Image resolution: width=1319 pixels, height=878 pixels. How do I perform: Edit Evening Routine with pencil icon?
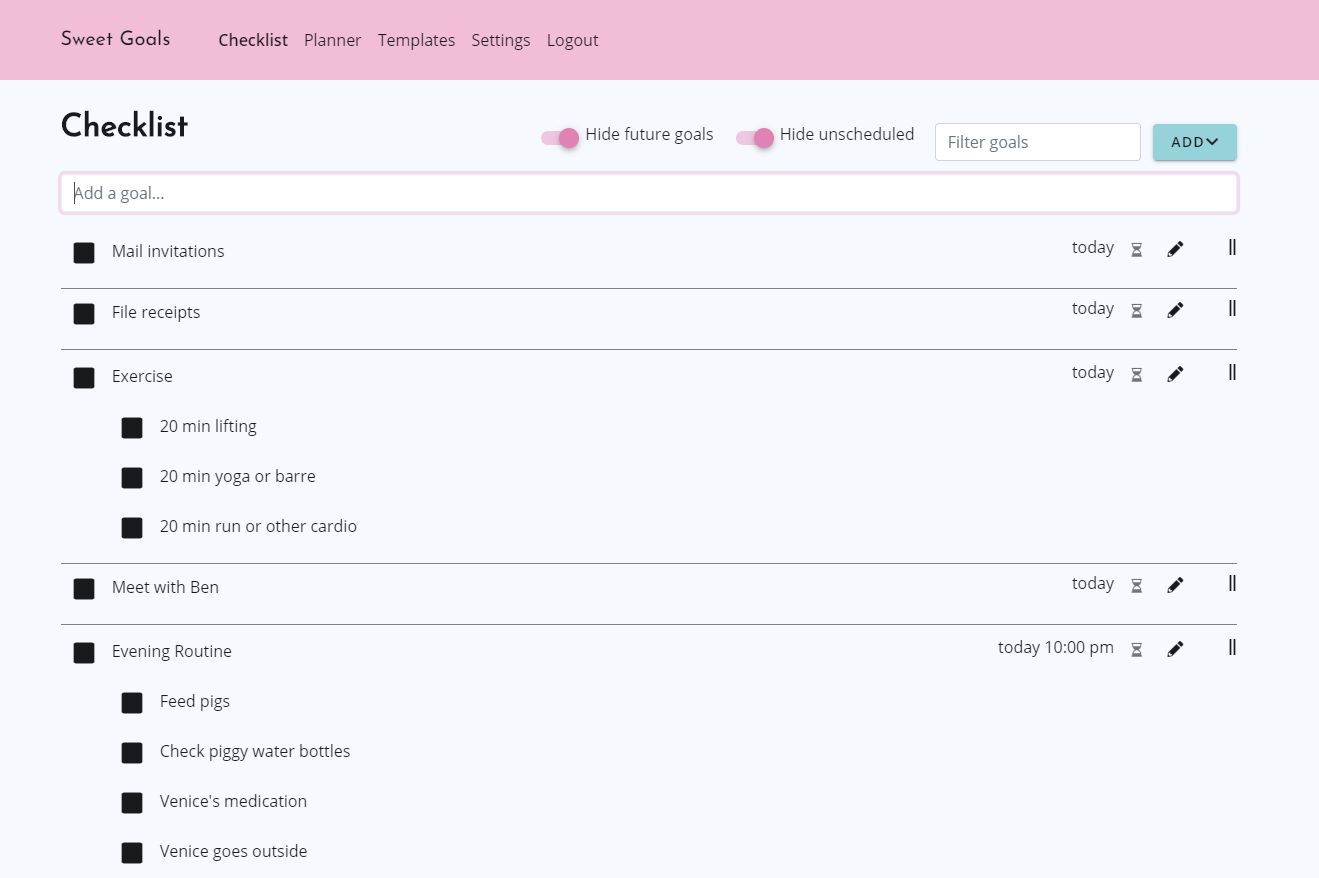coord(1175,649)
